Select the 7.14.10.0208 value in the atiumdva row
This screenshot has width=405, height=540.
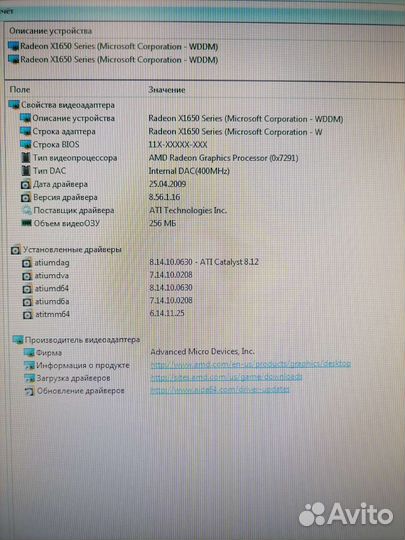tap(171, 275)
